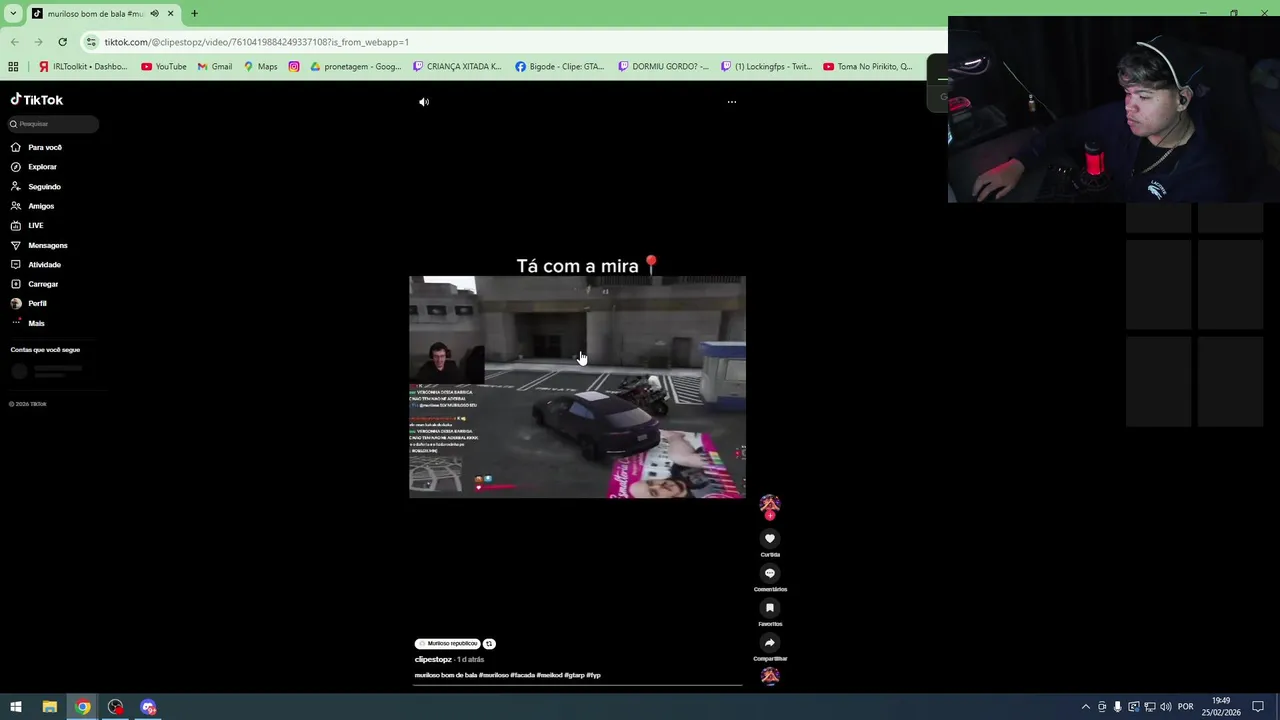Open the LIVE section
The image size is (1280, 720).
pos(27,226)
